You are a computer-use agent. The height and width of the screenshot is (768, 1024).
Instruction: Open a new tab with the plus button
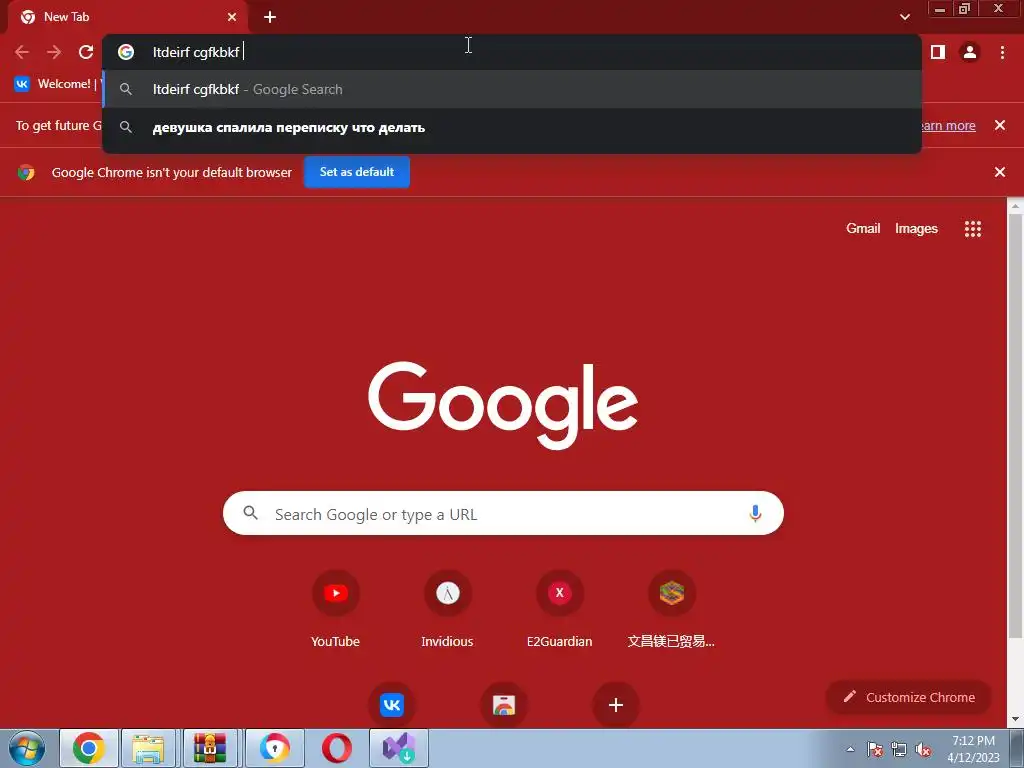pos(270,17)
